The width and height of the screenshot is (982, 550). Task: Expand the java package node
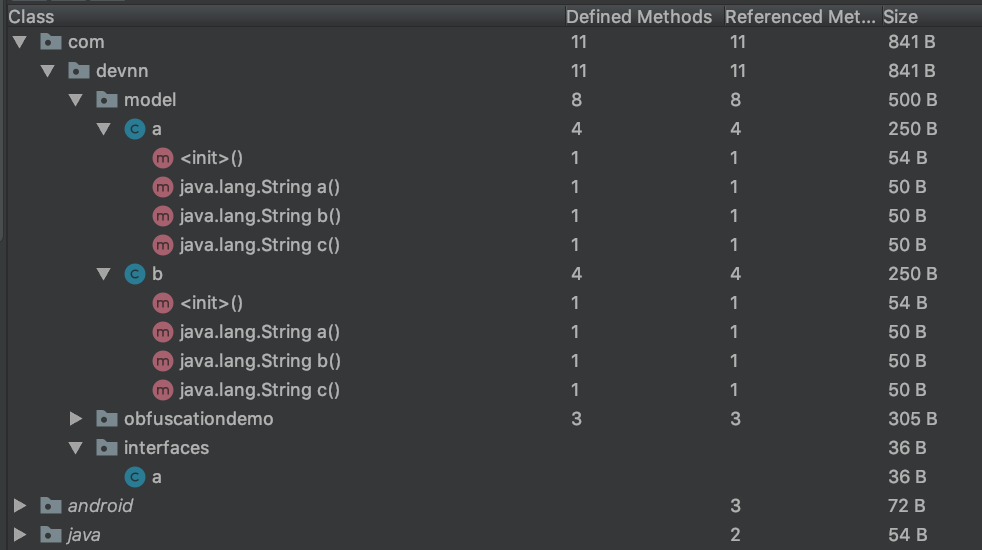(20, 535)
